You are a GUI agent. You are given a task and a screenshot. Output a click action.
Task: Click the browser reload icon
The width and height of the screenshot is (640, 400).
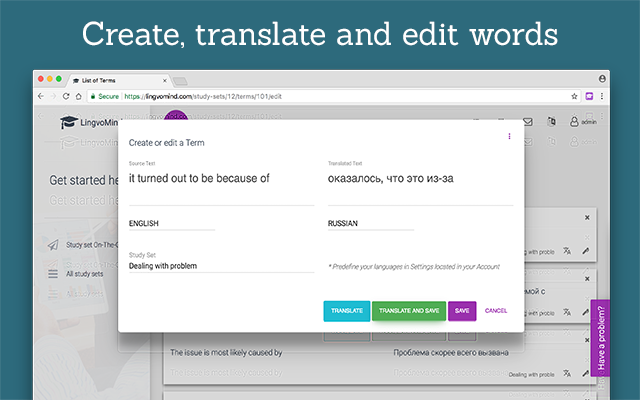click(66, 96)
